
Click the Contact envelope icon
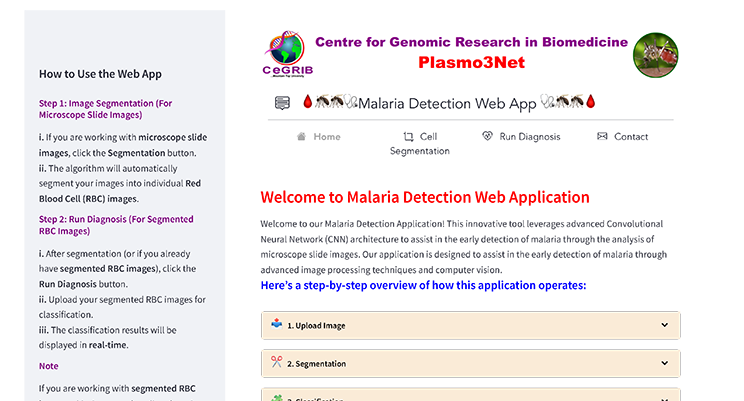pyautogui.click(x=602, y=137)
